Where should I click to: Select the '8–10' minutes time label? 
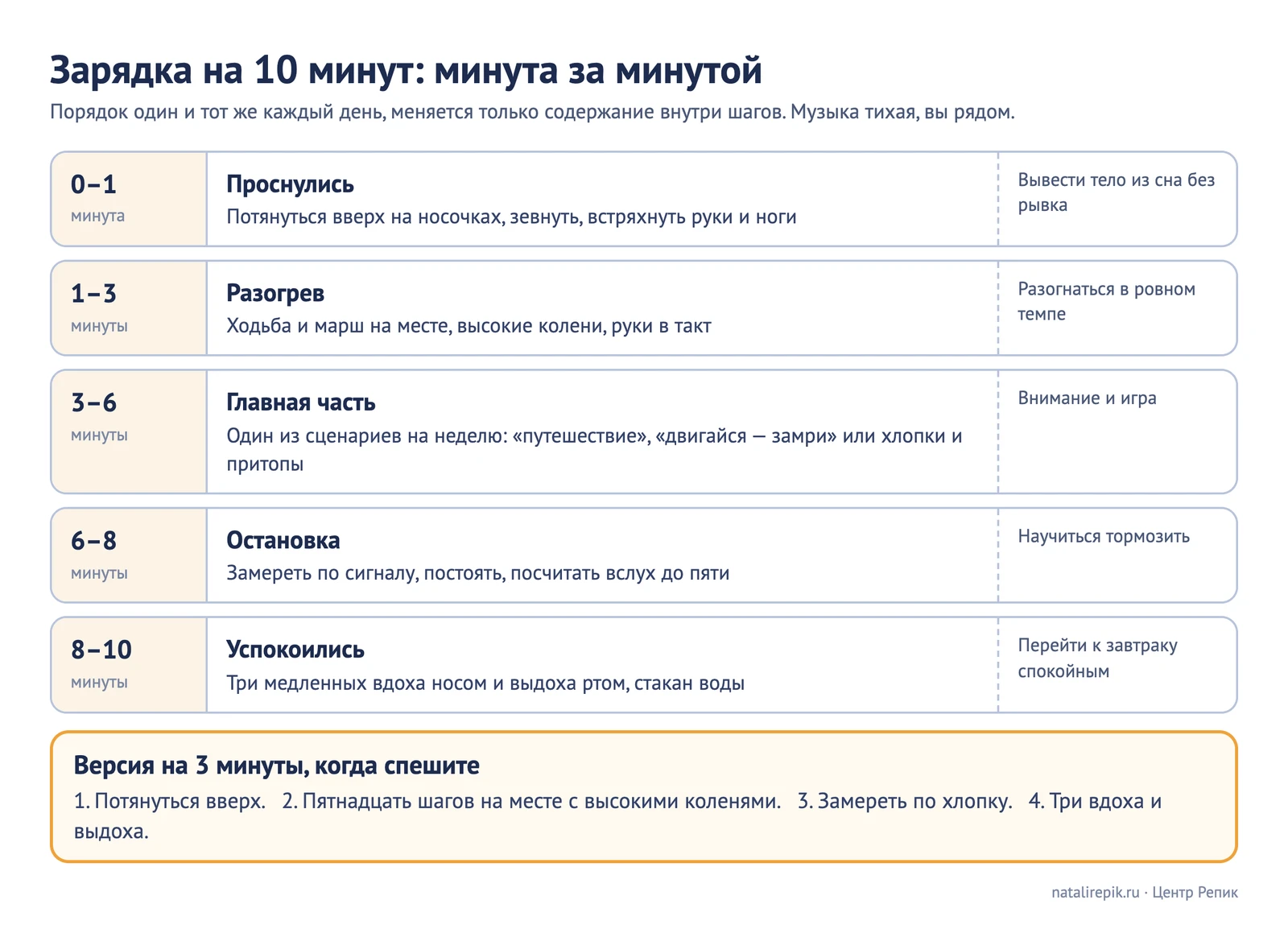[101, 650]
